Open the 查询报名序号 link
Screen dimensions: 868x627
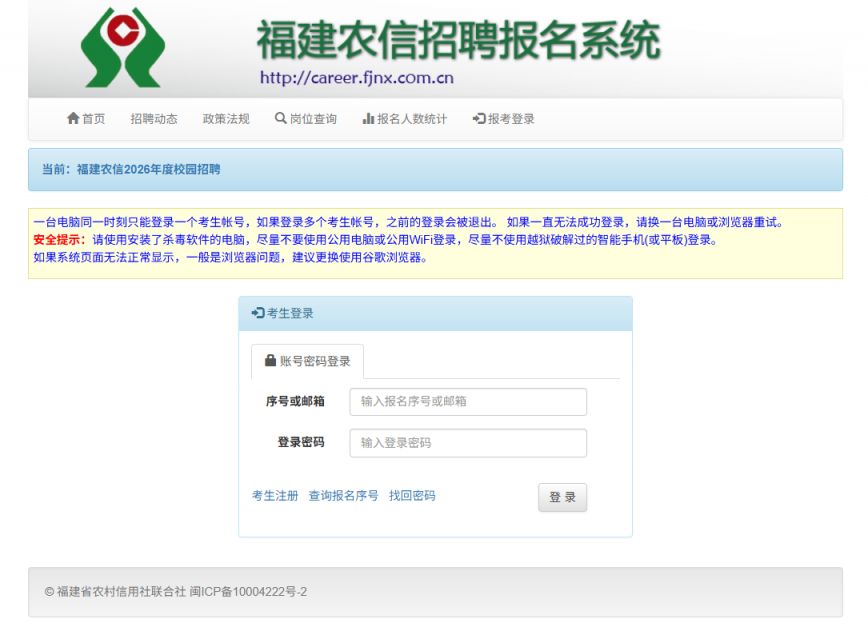point(343,496)
